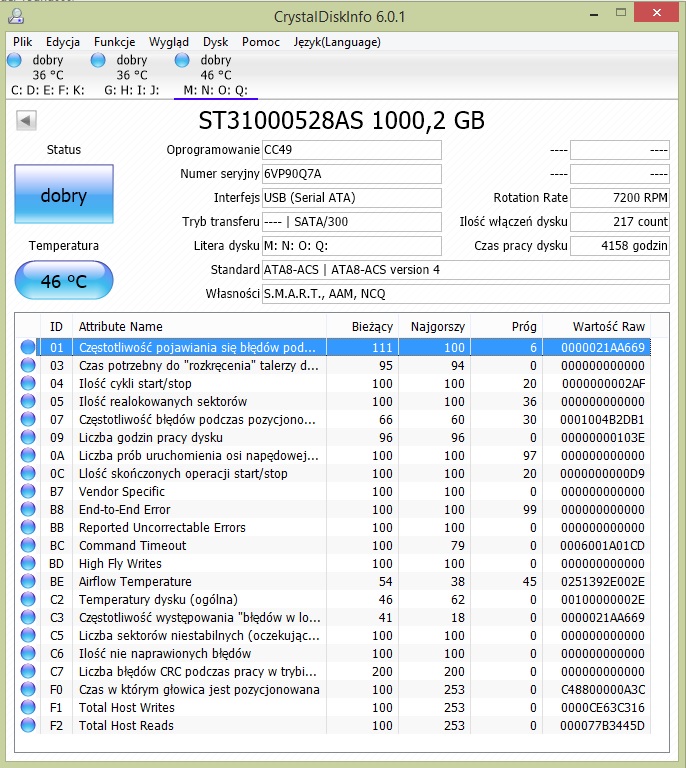
Task: Click status icon of attribute C3 row
Action: [x=28, y=618]
